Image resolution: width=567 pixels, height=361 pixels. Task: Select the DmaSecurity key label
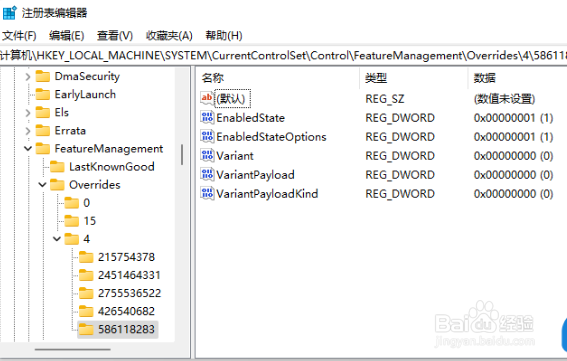coord(87,76)
